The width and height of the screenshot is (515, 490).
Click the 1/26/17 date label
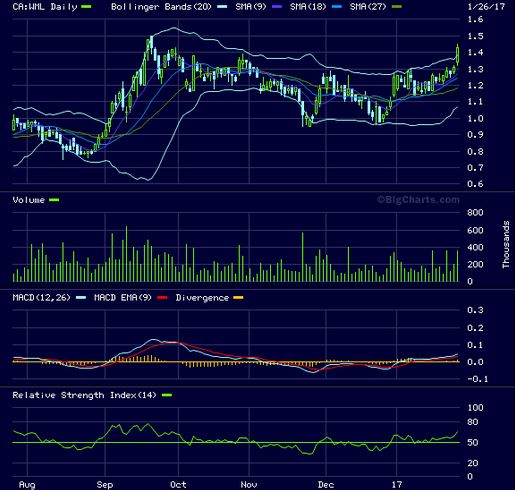pos(486,7)
